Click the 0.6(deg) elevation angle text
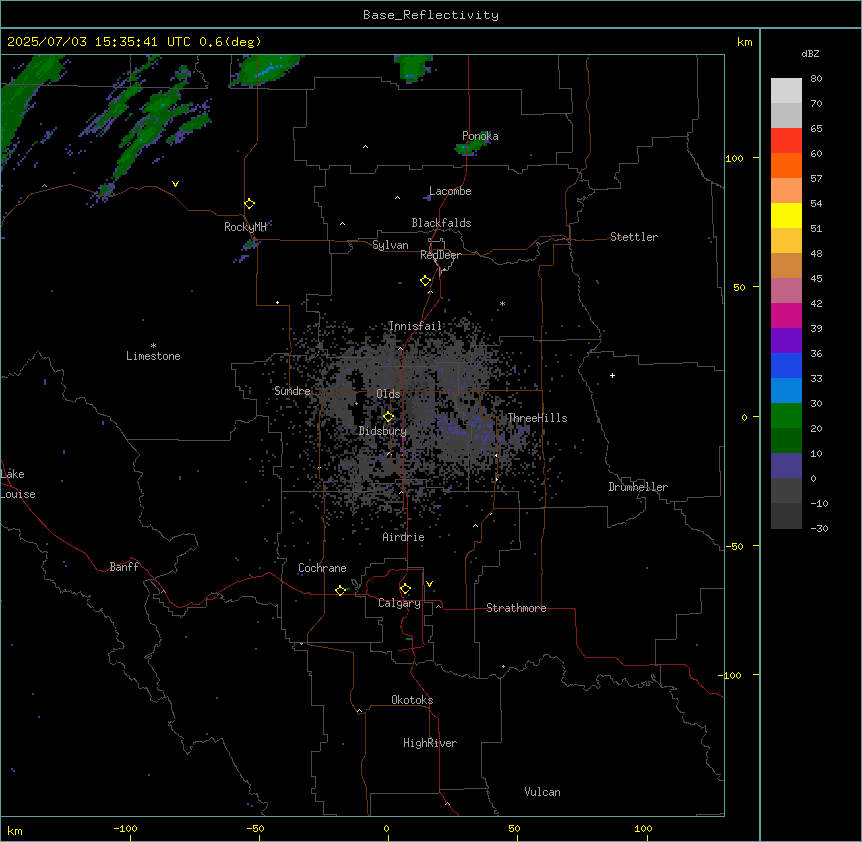Viewport: 862px width, 842px height. tap(230, 42)
